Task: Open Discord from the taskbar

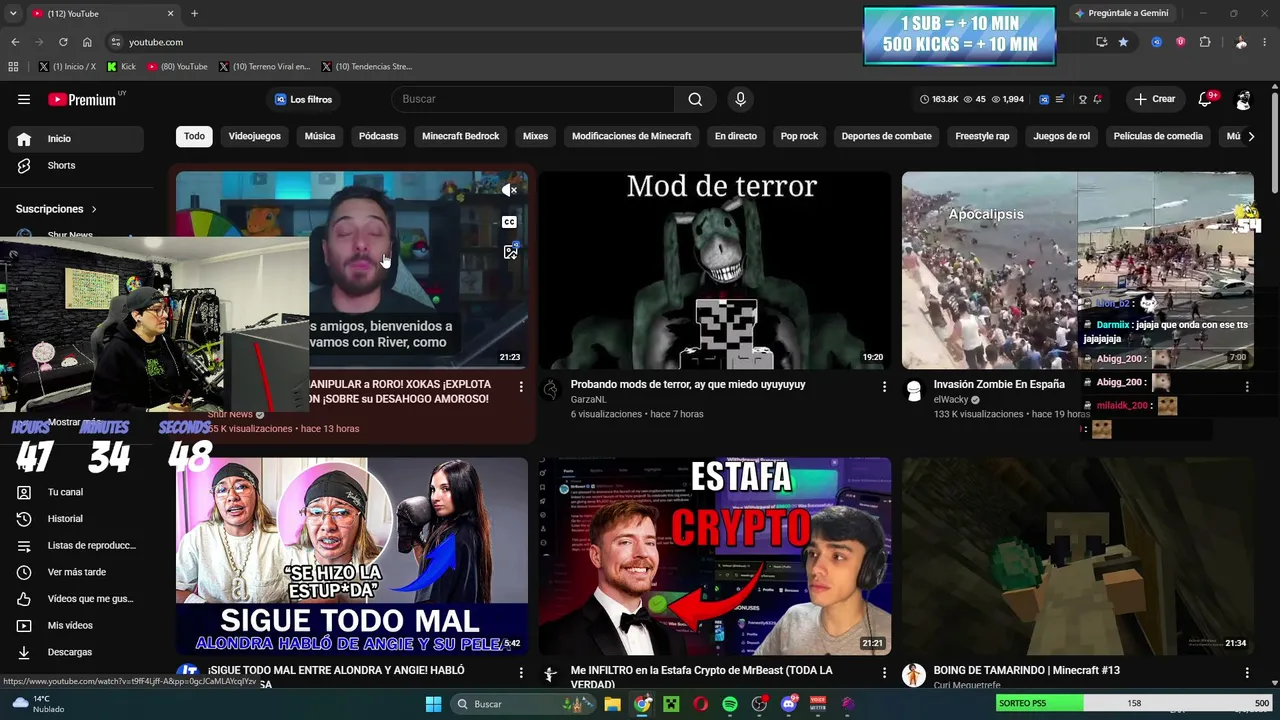Action: pos(788,704)
